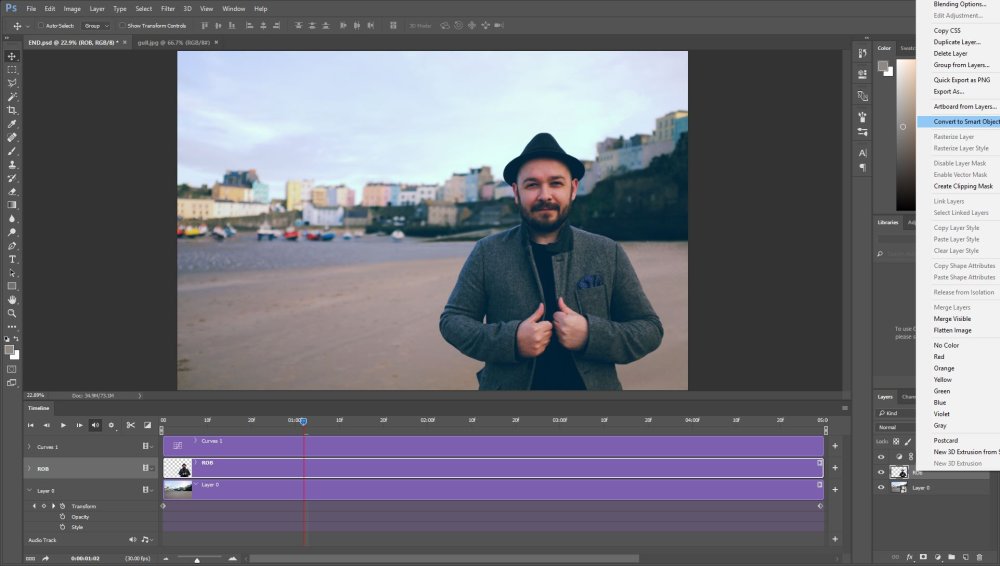1000x566 pixels.
Task: Select the Clone Stamp tool
Action: 11,165
